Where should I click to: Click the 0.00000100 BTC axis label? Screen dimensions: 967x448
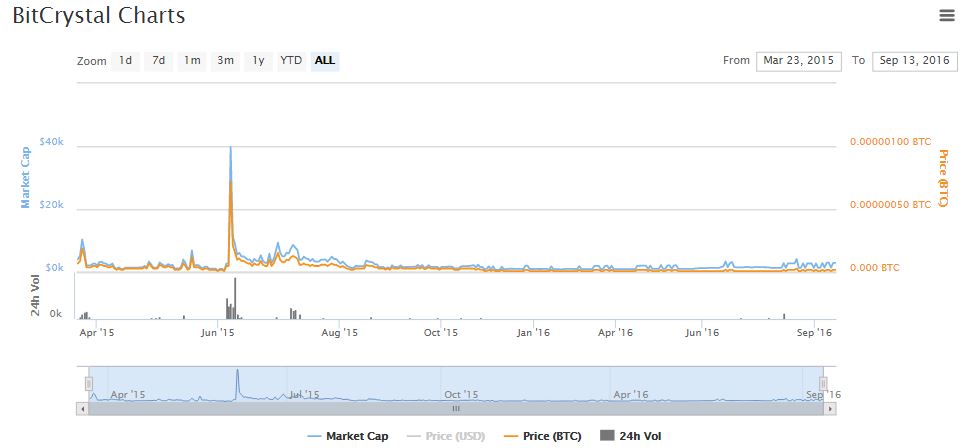coord(891,141)
